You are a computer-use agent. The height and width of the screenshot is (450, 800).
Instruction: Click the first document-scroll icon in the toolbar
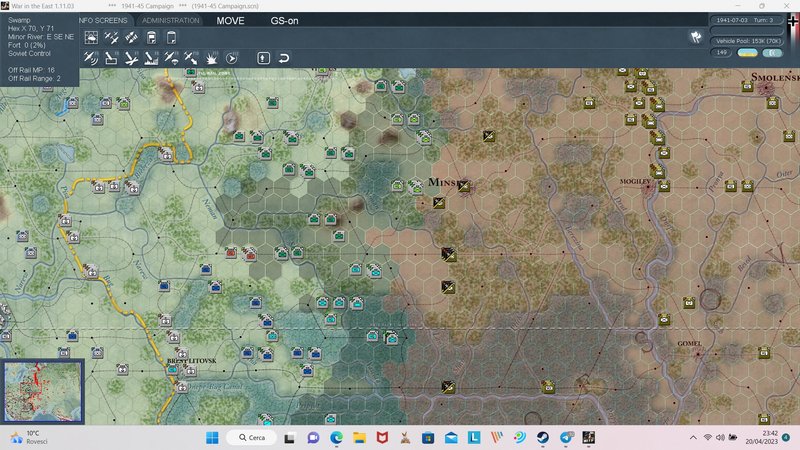tap(152, 37)
